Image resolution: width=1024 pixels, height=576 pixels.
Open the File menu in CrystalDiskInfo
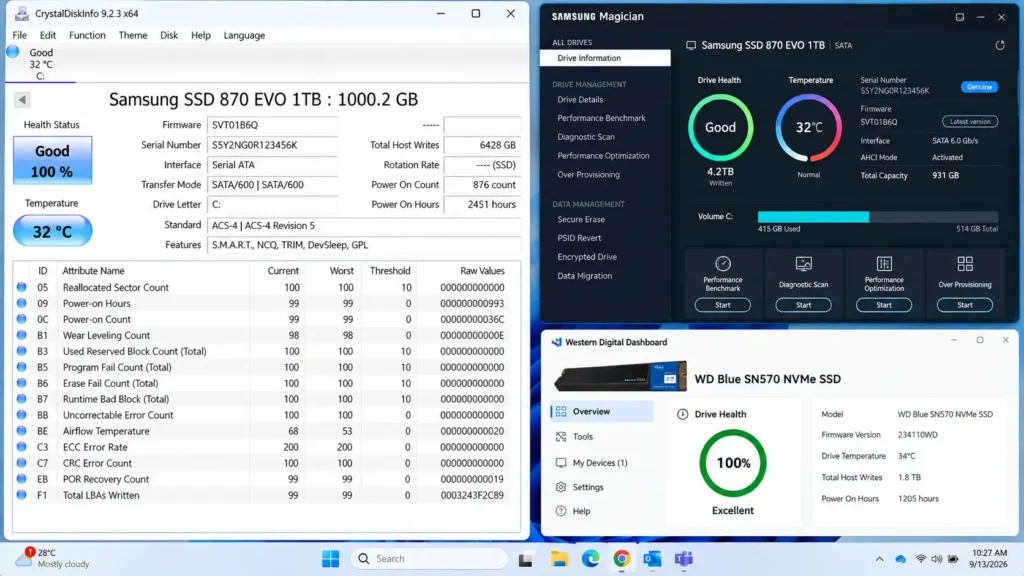(20, 35)
